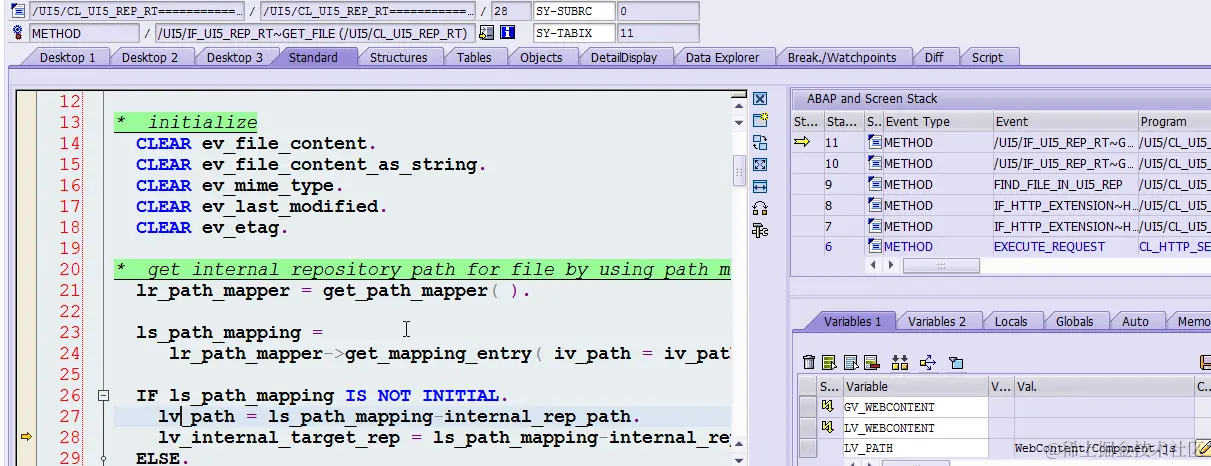Open the Structures tab
This screenshot has width=1211, height=466.
pyautogui.click(x=398, y=57)
